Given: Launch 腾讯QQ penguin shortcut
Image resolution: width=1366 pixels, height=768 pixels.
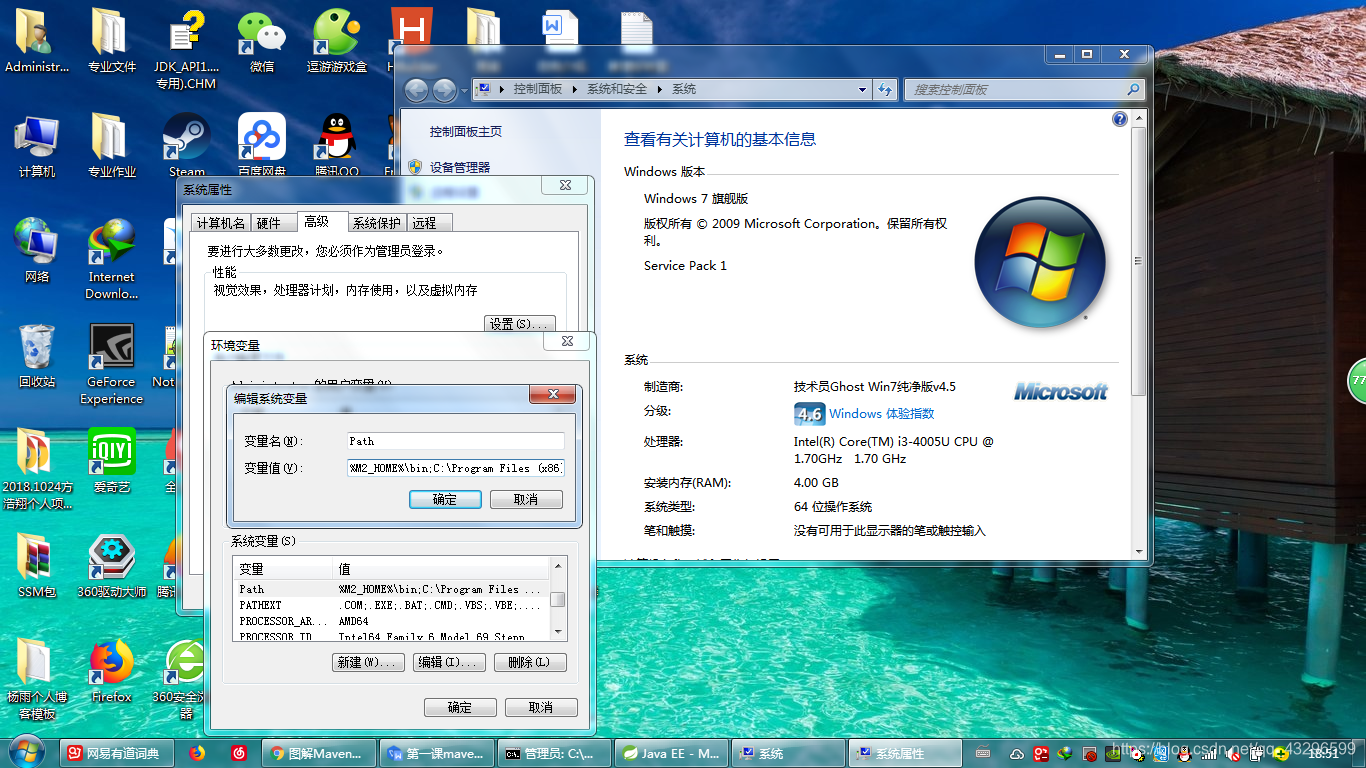Looking at the screenshot, I should [337, 146].
